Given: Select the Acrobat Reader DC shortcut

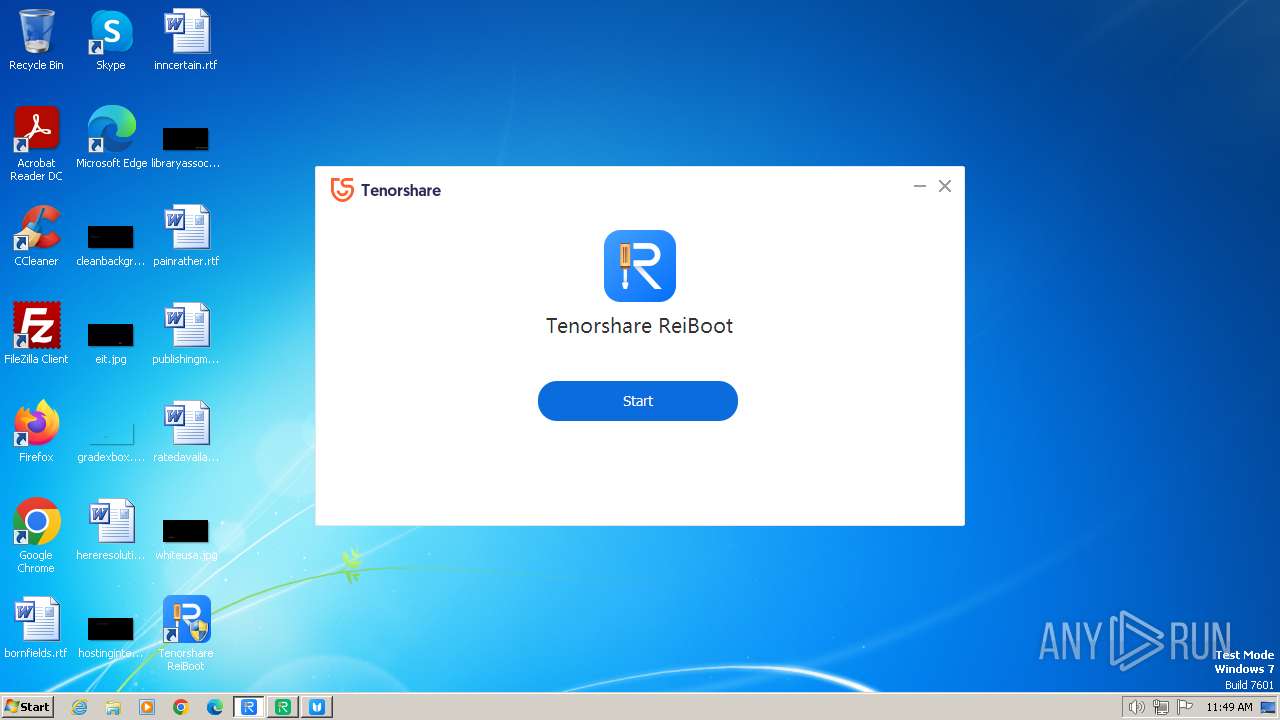Looking at the screenshot, I should [x=36, y=144].
